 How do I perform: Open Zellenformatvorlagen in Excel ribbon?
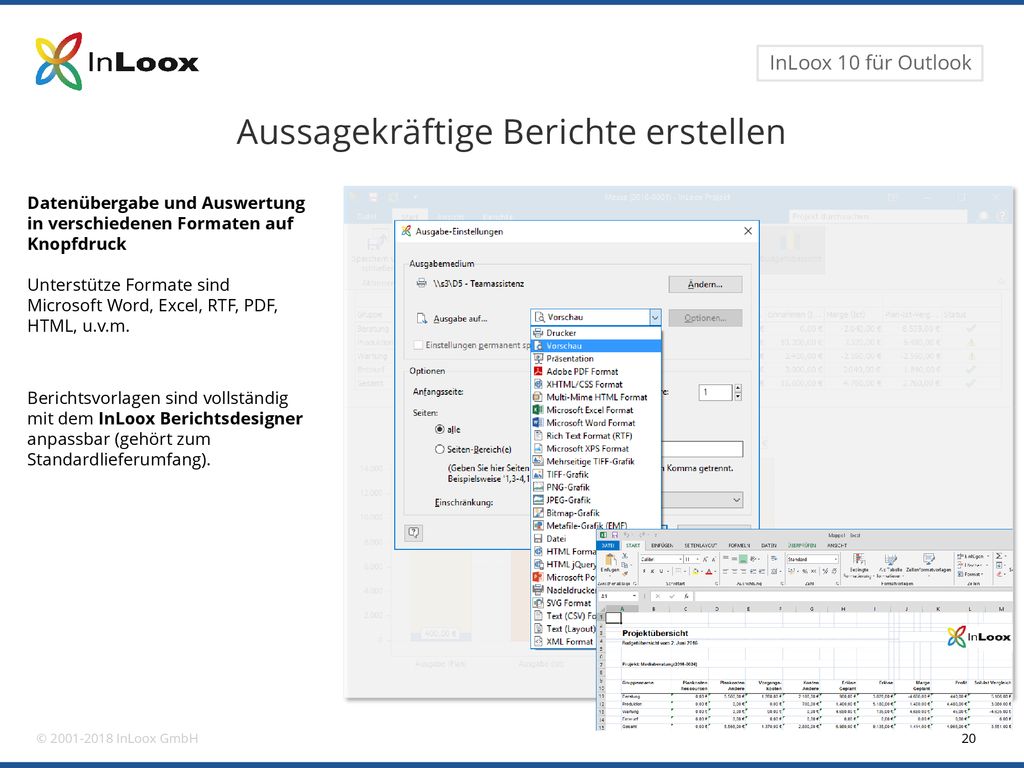coord(929,563)
